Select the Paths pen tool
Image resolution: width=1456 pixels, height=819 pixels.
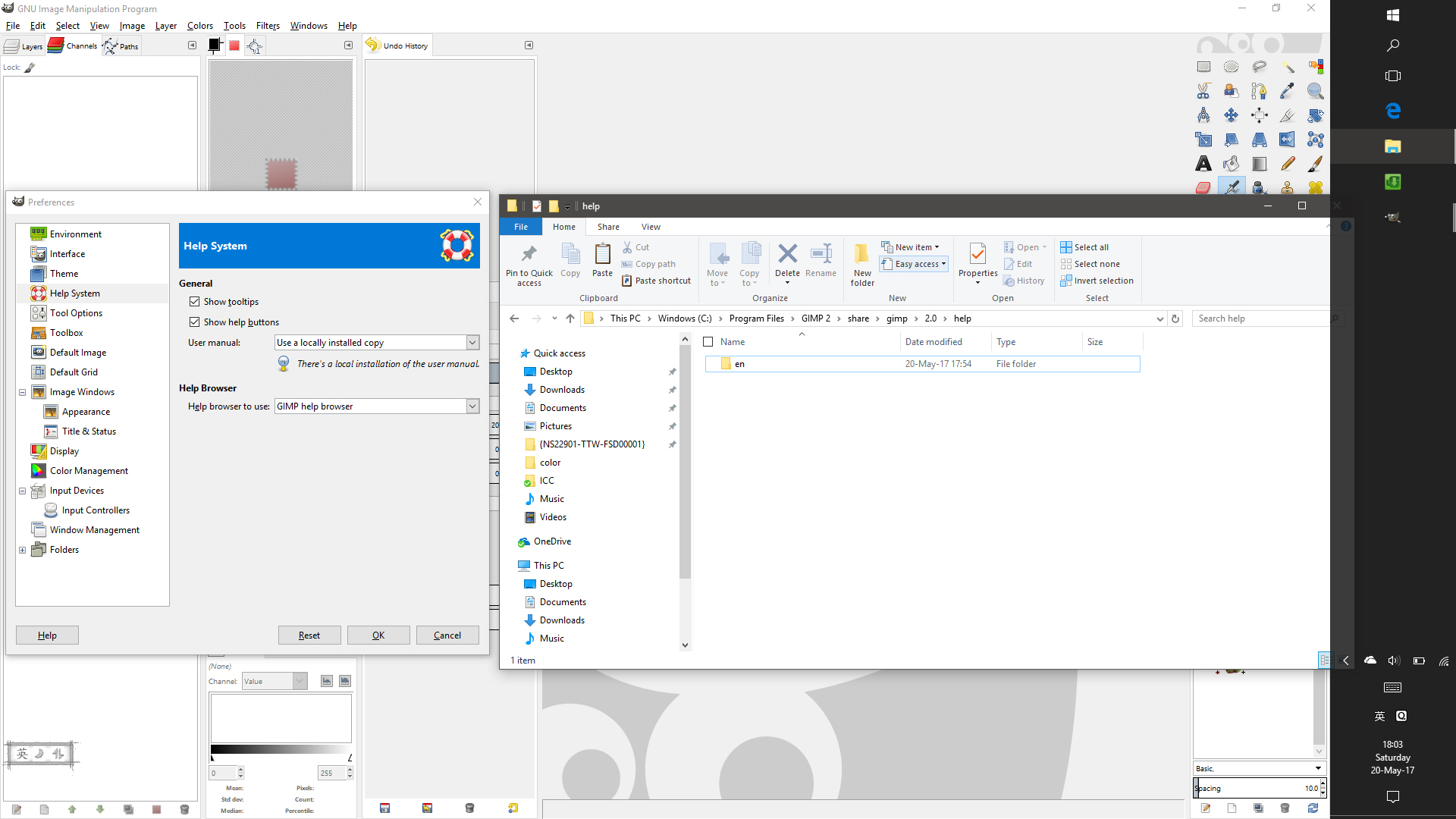(1259, 91)
